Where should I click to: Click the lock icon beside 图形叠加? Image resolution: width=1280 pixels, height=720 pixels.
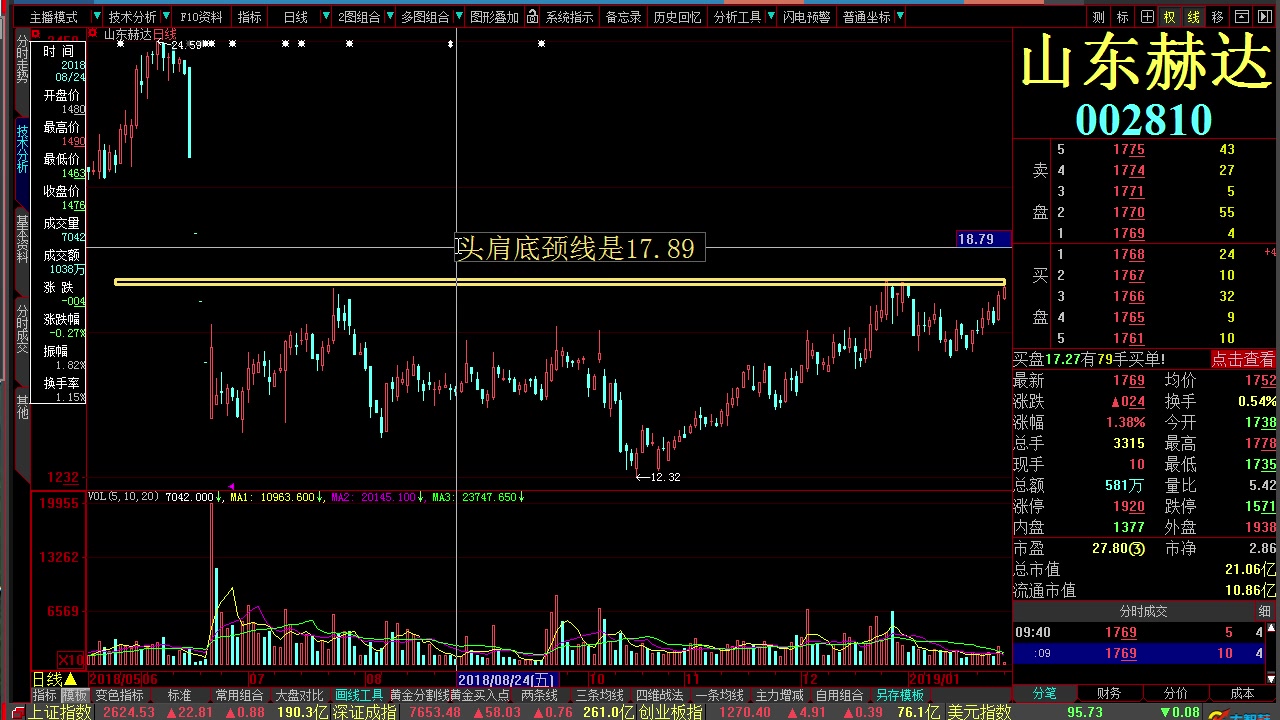coord(532,16)
